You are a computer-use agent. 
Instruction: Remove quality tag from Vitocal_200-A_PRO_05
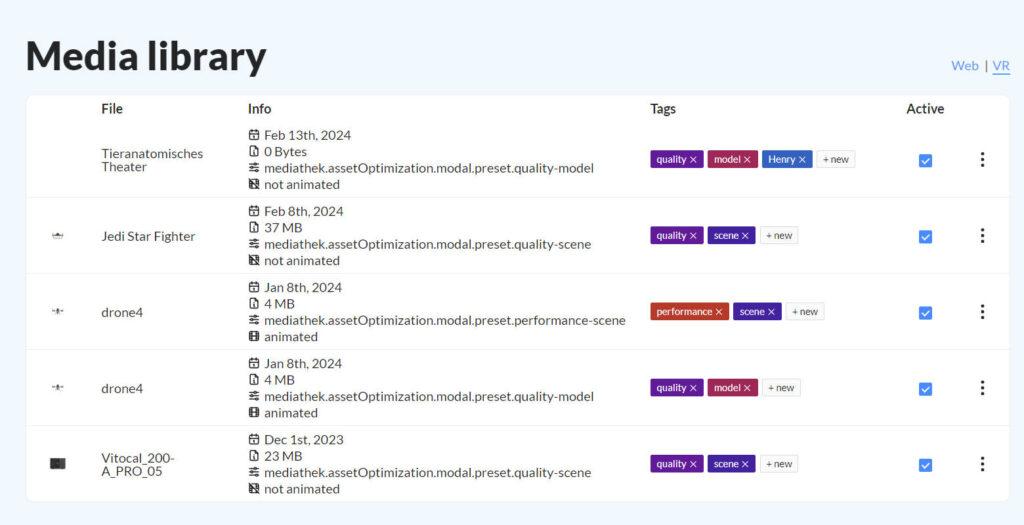tap(693, 464)
